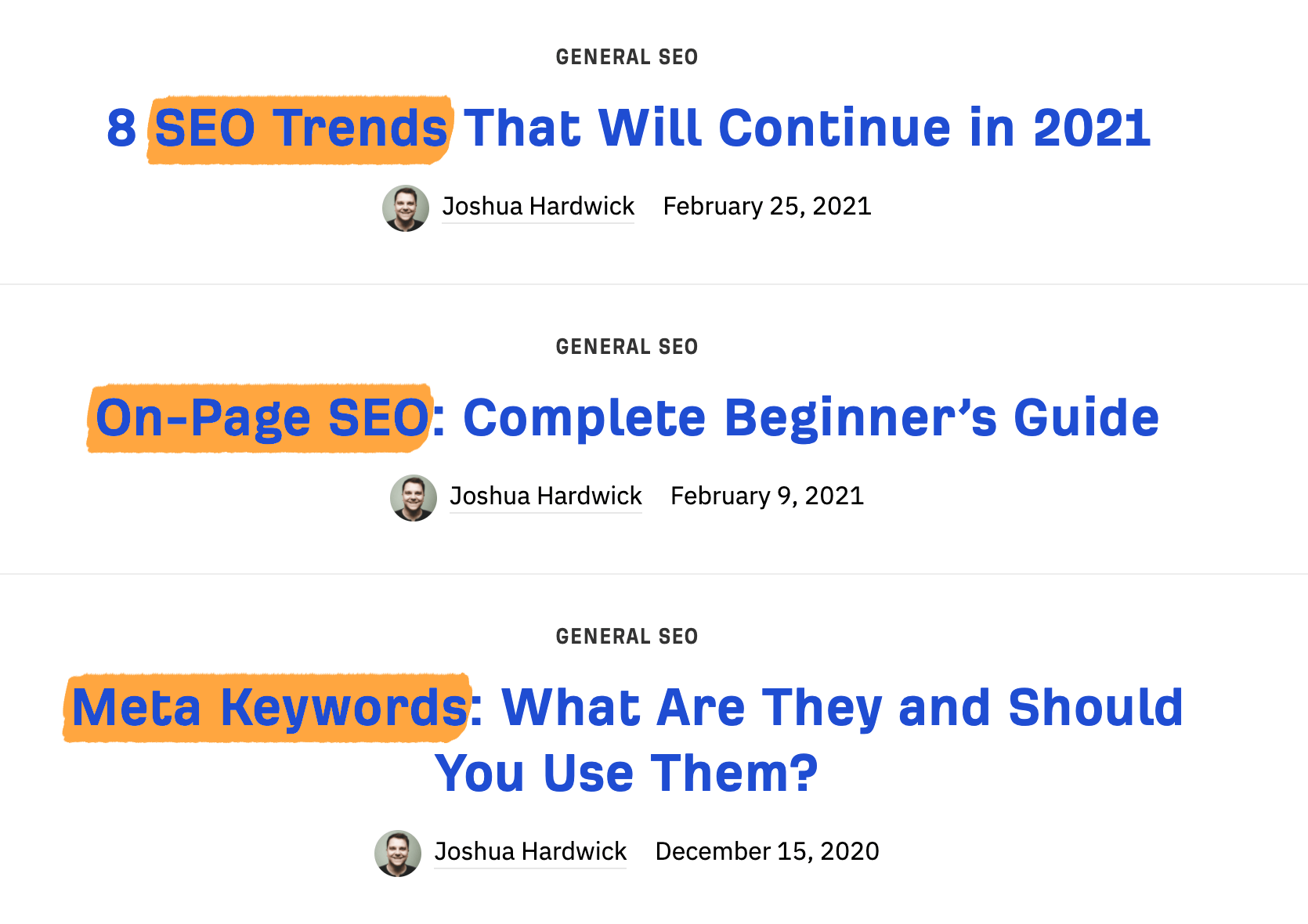Screen dimensions: 1308x924
Task: Open the Meta Keywords article title
Action: 627,708
